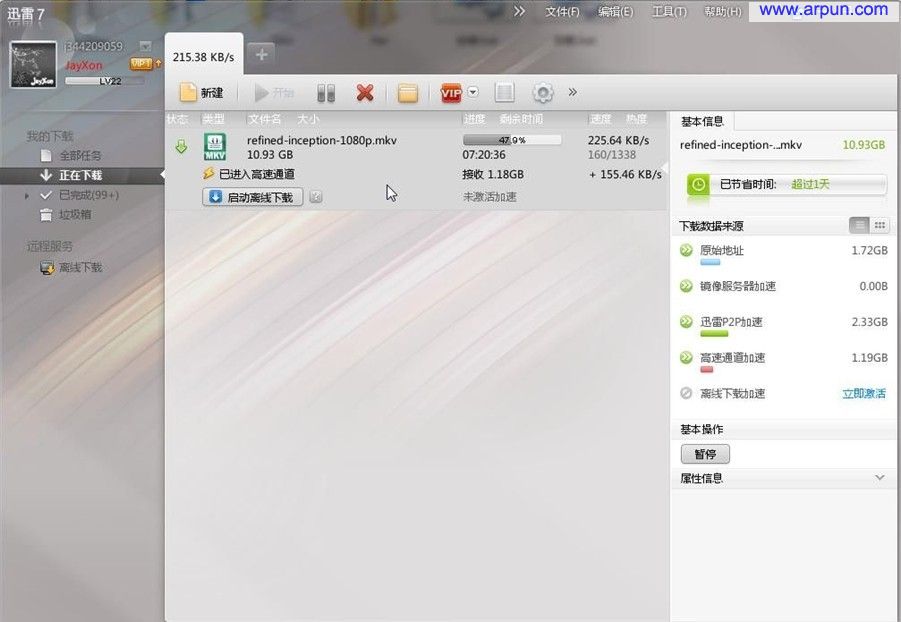Click the green downloading status arrow icon
Image resolution: width=901 pixels, height=622 pixels.
(181, 147)
